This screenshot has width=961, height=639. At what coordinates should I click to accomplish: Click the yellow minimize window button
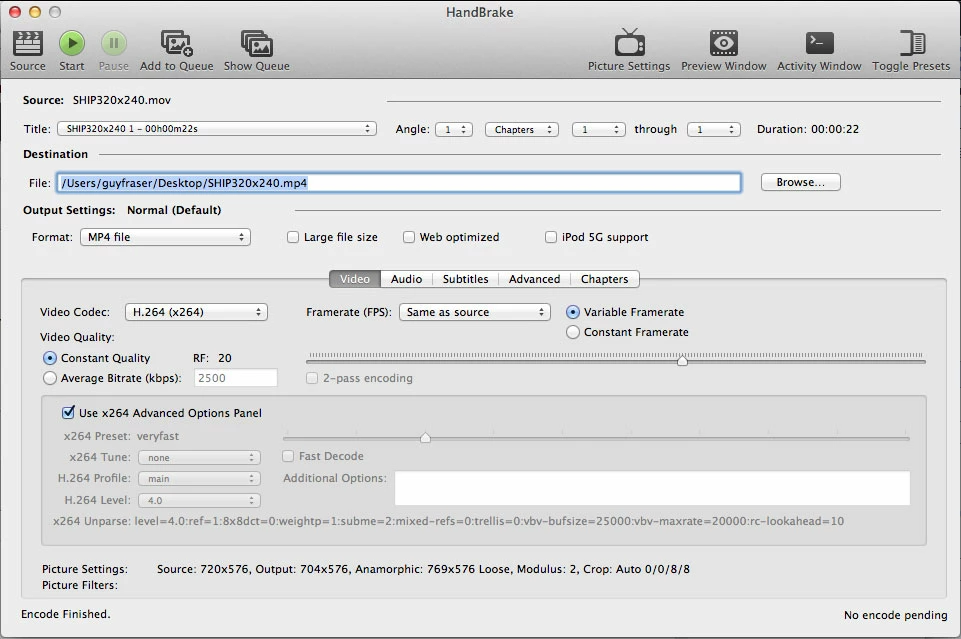35,12
